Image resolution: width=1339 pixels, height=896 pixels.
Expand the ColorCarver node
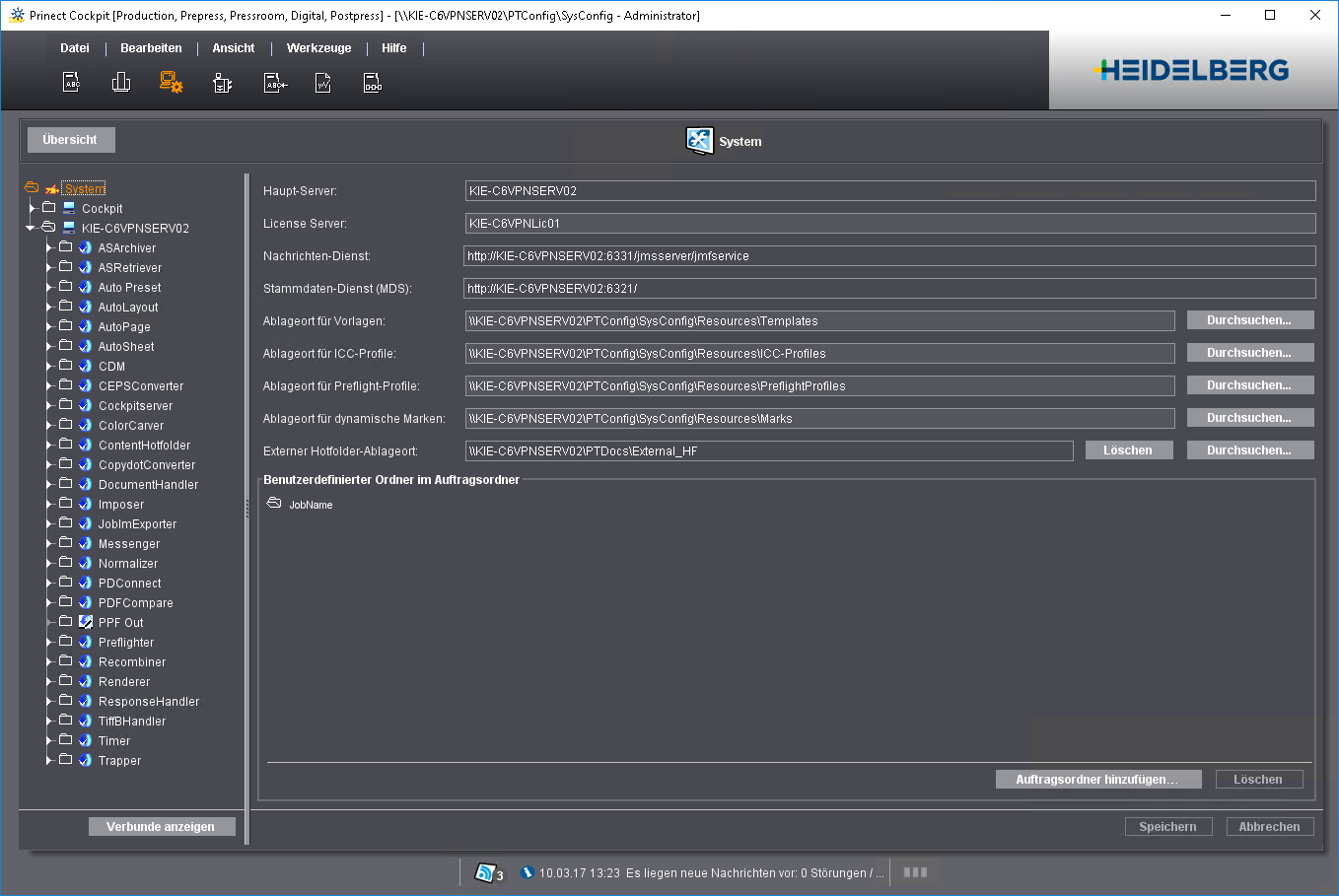pyautogui.click(x=49, y=425)
